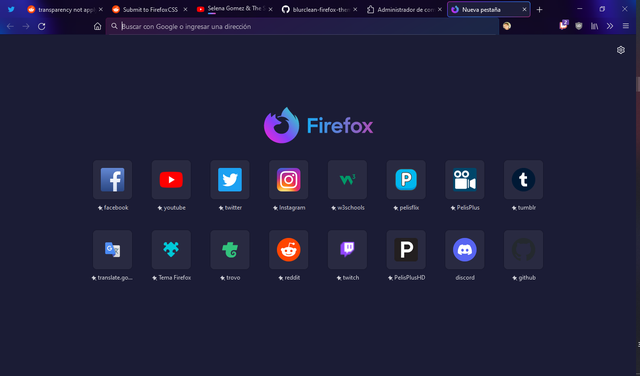This screenshot has height=376, width=640.
Task: Switch to the Selena Gomez YouTube tab
Action: pos(235,9)
